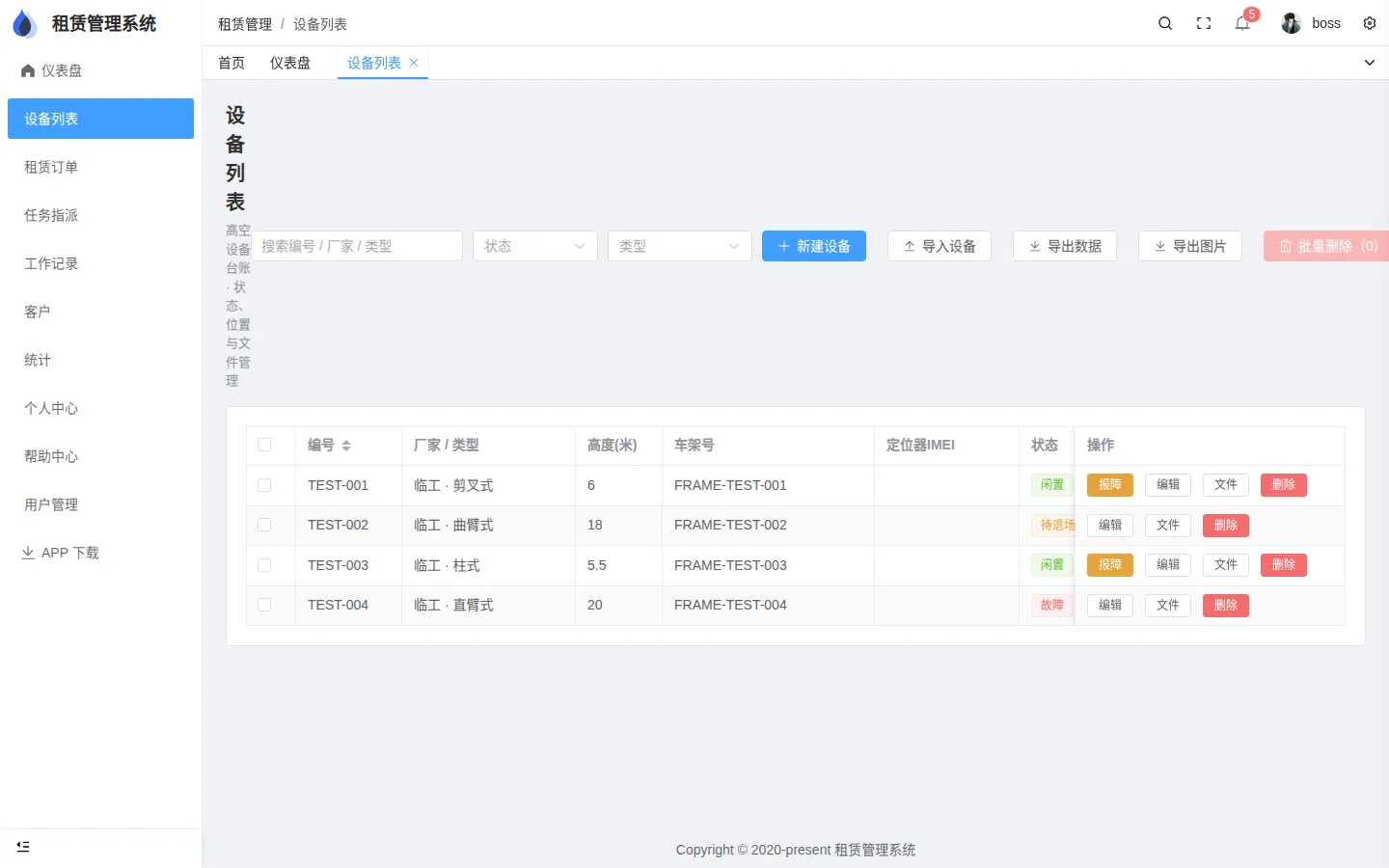Click 编辑 for TEST-002
Viewport: 1389px width, 868px height.
[1110, 525]
